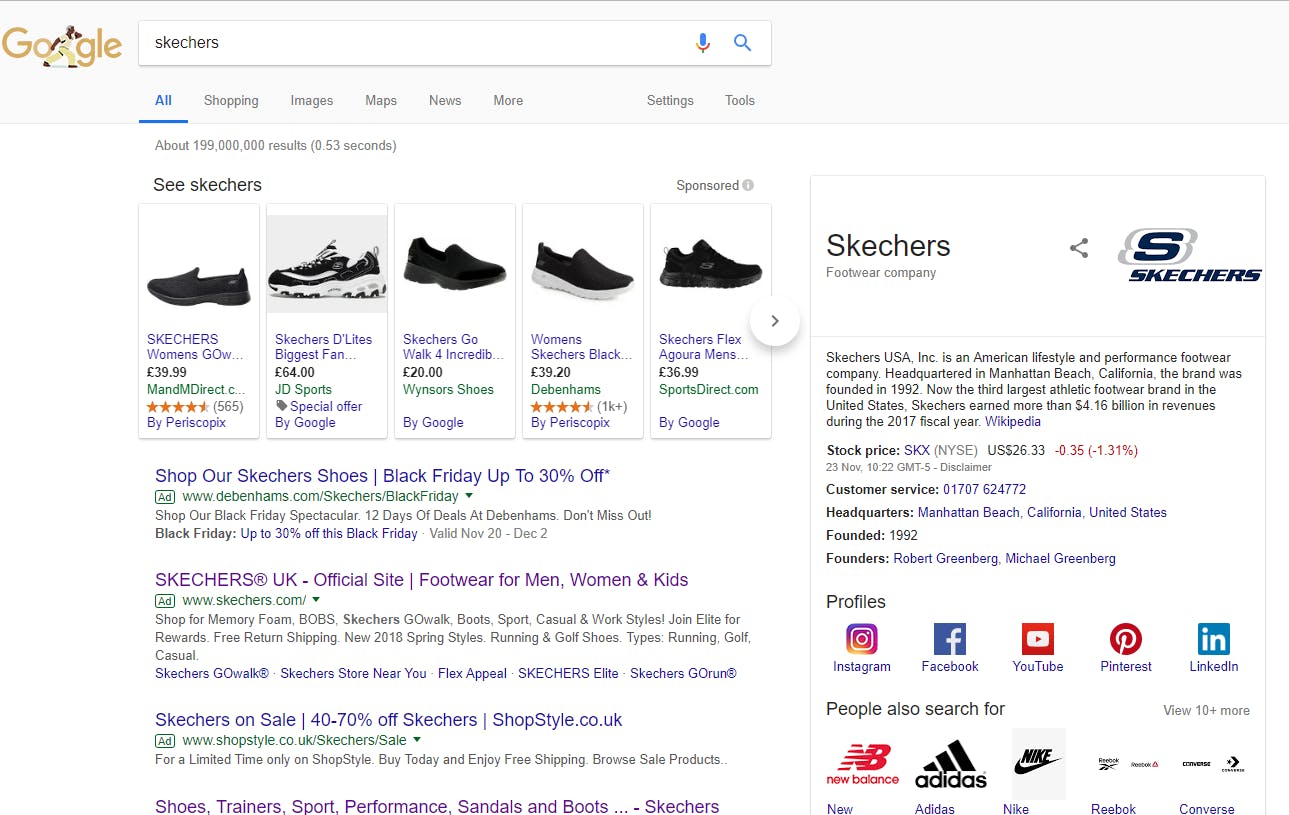Open the More search options menu
This screenshot has height=815, width=1289.
(x=508, y=100)
